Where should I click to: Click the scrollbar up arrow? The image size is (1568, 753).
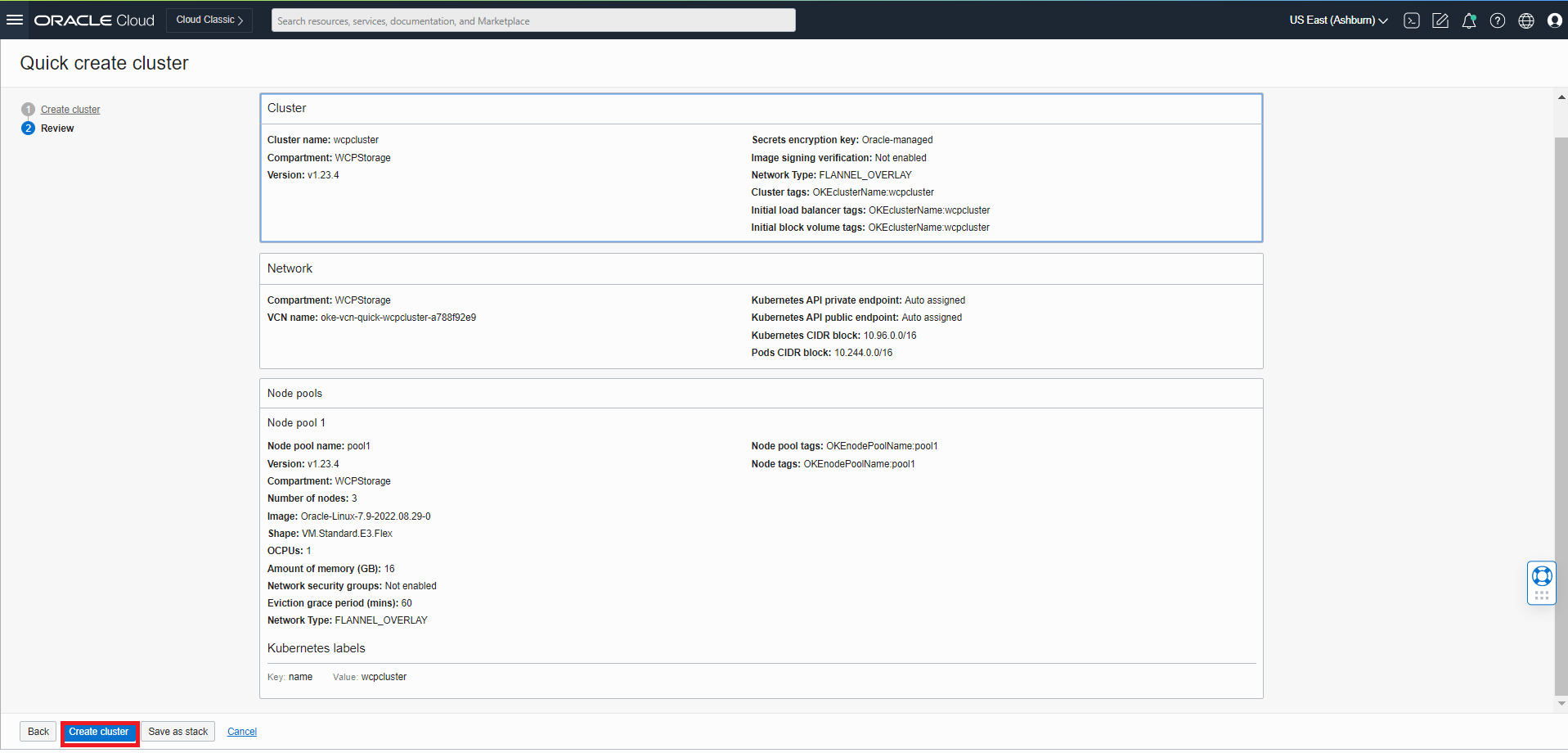pyautogui.click(x=1561, y=97)
